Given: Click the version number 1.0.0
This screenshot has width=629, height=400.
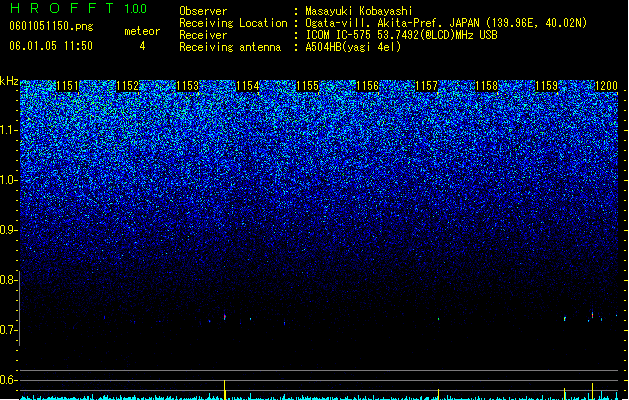Looking at the screenshot, I should [x=136, y=9].
